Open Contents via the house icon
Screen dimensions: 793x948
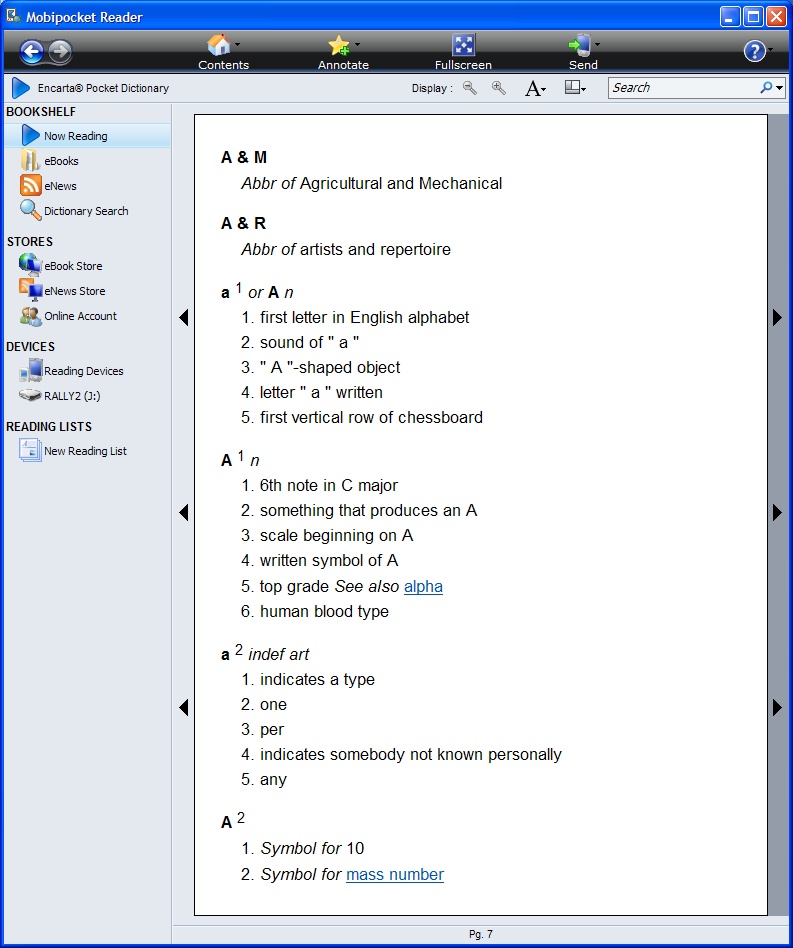[x=218, y=45]
